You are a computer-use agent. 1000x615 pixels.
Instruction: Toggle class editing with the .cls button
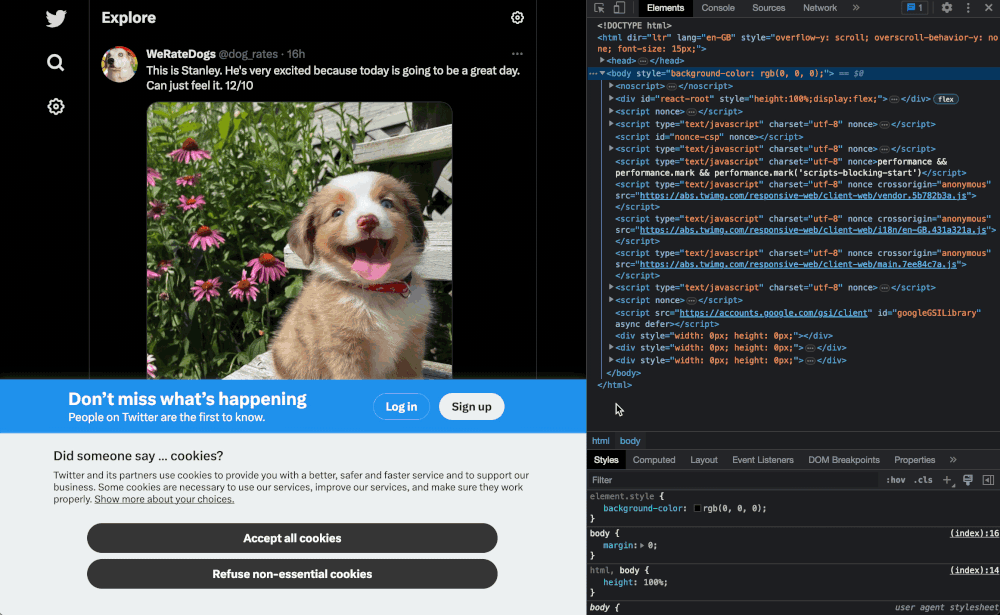coord(923,480)
